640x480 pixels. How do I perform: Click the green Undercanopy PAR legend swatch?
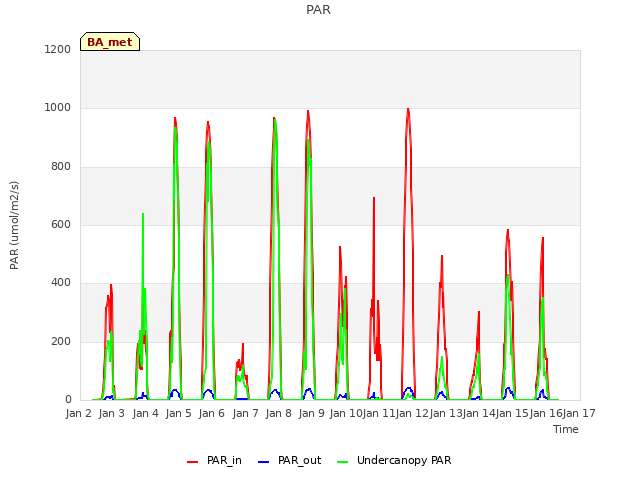point(343,462)
